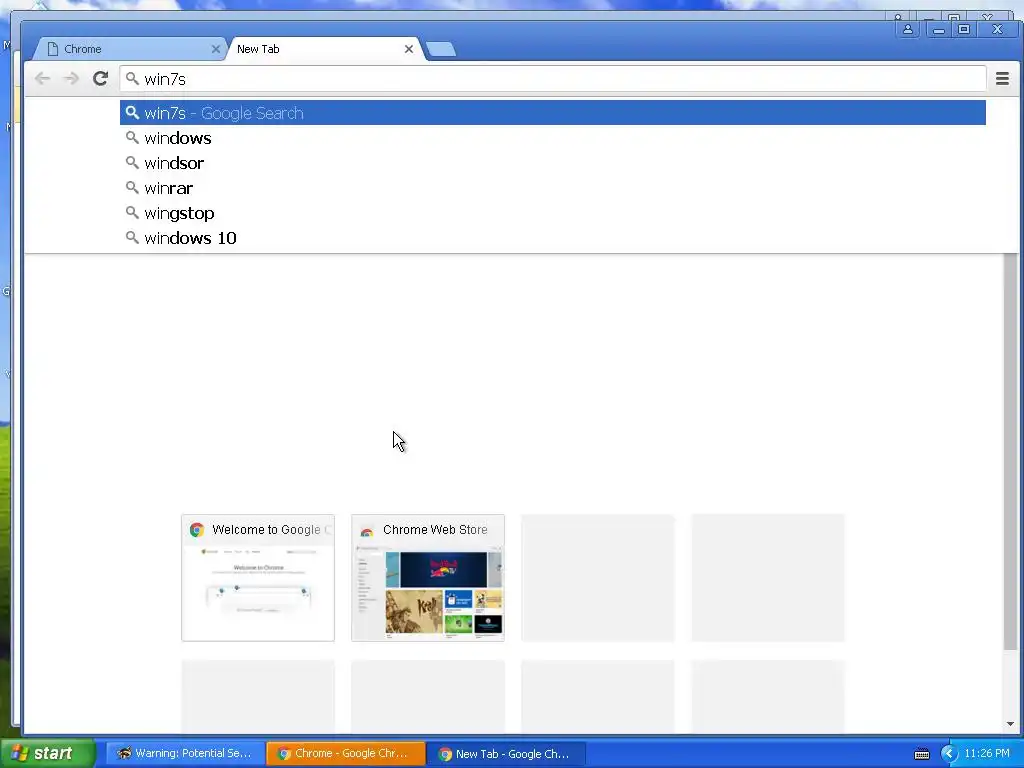Pick the windows suggestion
The height and width of the screenshot is (768, 1024).
pyautogui.click(x=552, y=138)
